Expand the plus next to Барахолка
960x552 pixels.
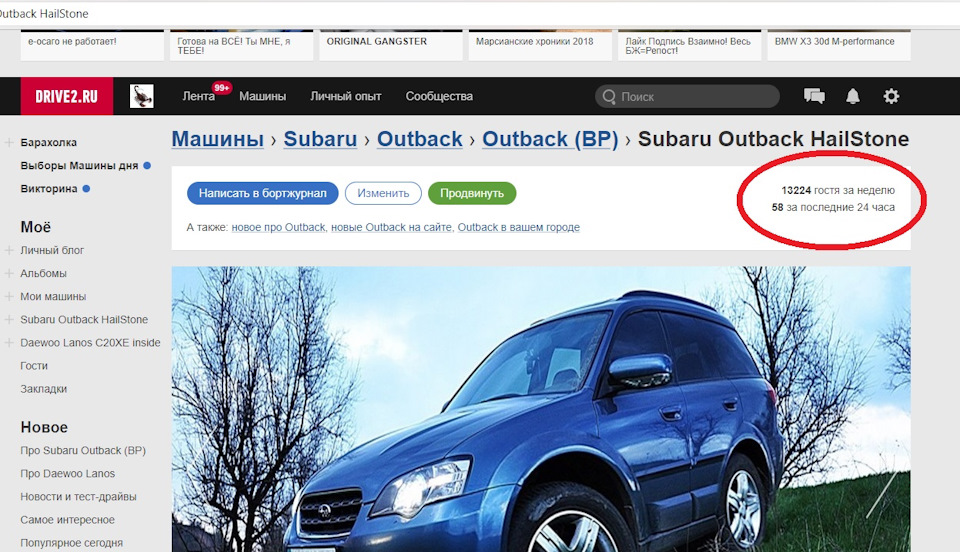click(9, 143)
